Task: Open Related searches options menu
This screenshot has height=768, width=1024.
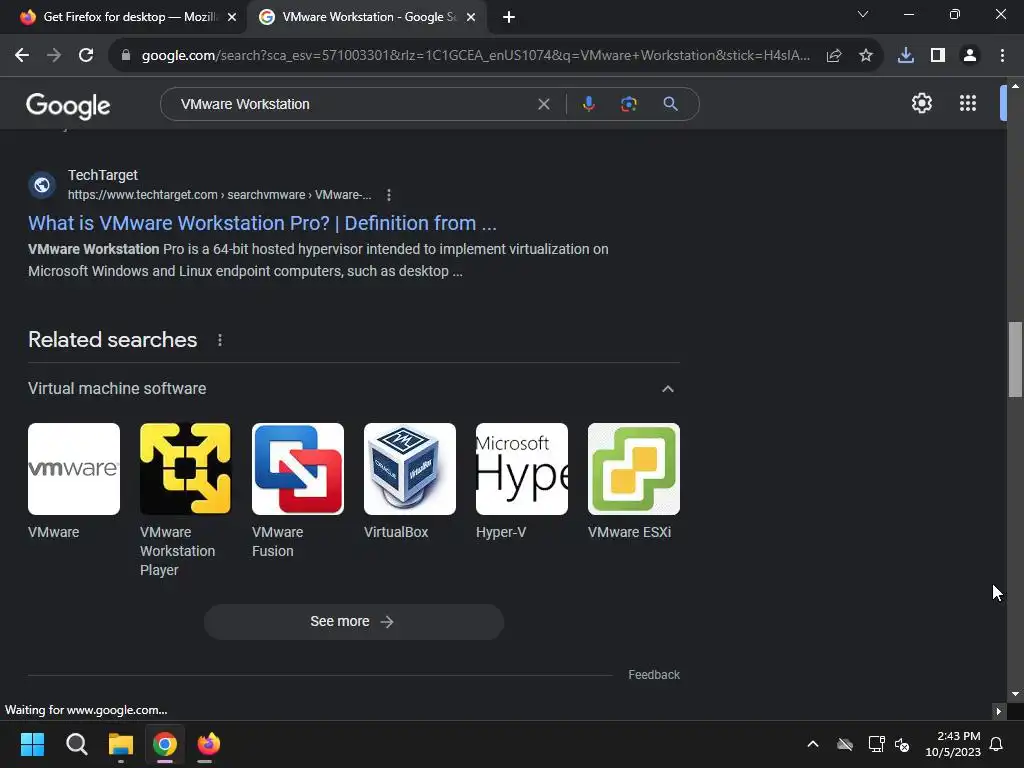Action: pyautogui.click(x=220, y=340)
